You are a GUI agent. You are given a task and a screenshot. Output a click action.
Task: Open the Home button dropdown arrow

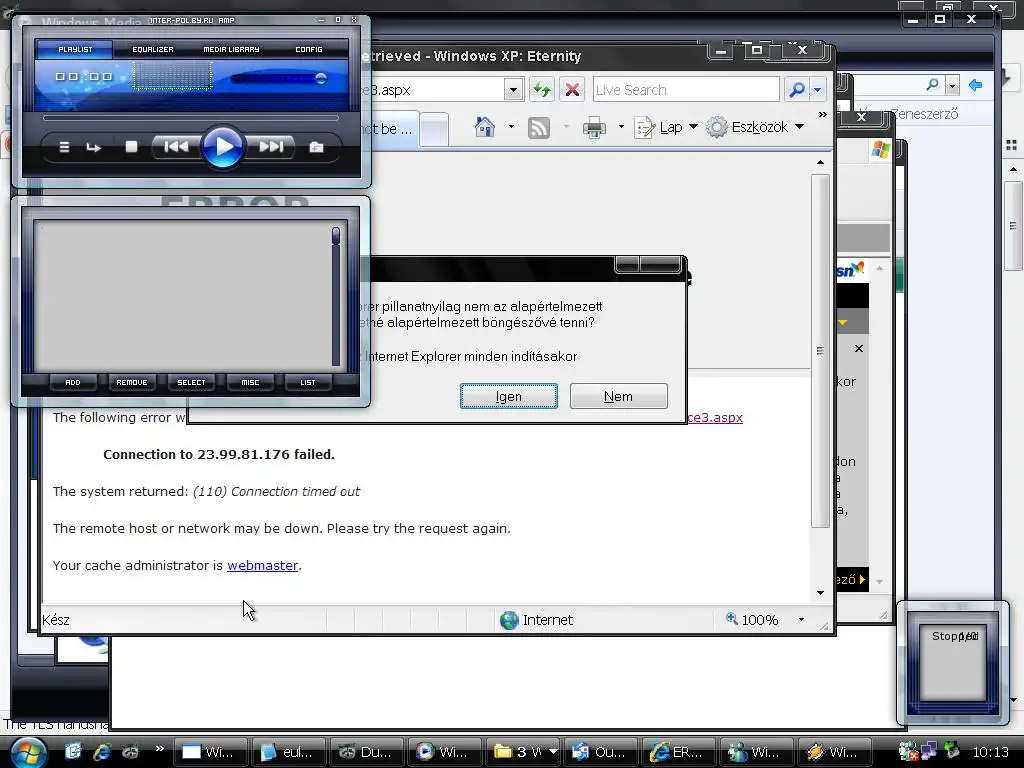[511, 127]
